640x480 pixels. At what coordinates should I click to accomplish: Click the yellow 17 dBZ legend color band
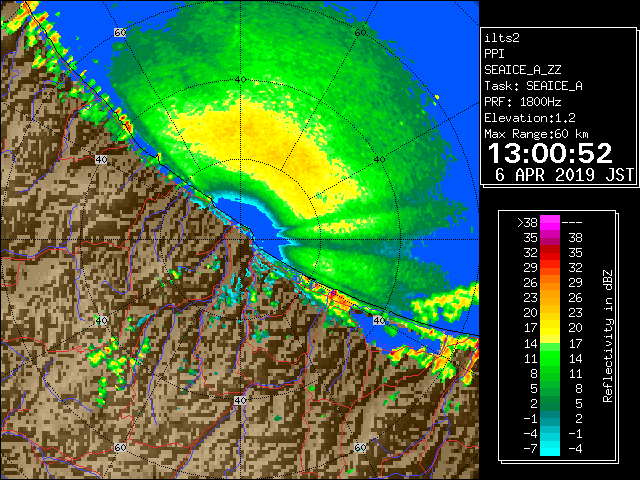[x=550, y=328]
